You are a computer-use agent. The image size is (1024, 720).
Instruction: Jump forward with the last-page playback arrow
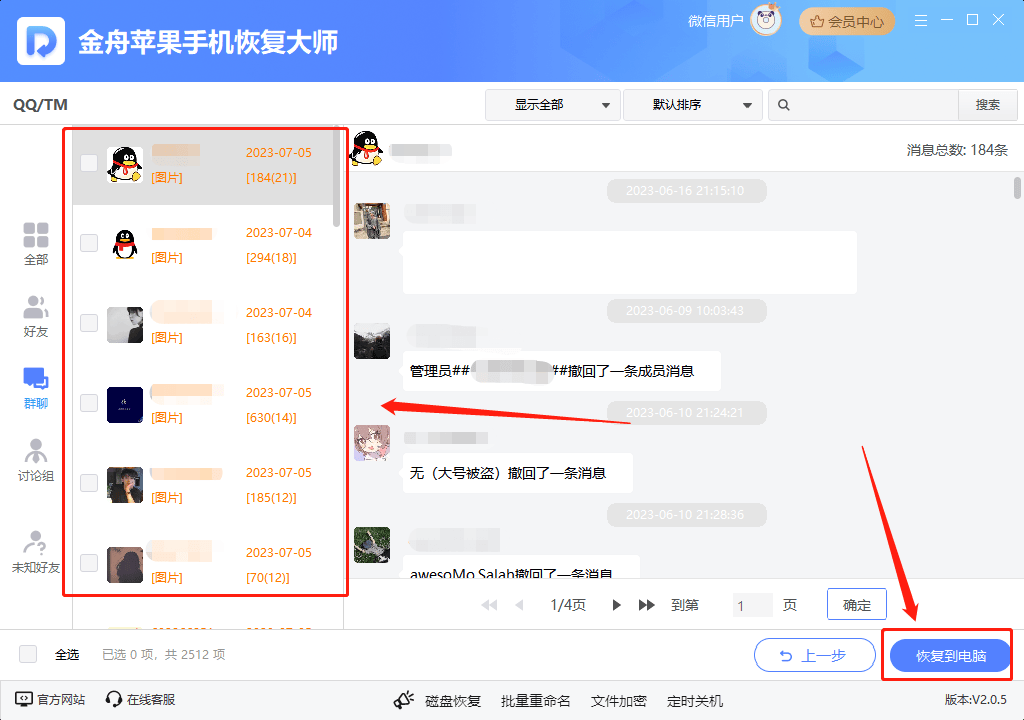click(x=646, y=604)
